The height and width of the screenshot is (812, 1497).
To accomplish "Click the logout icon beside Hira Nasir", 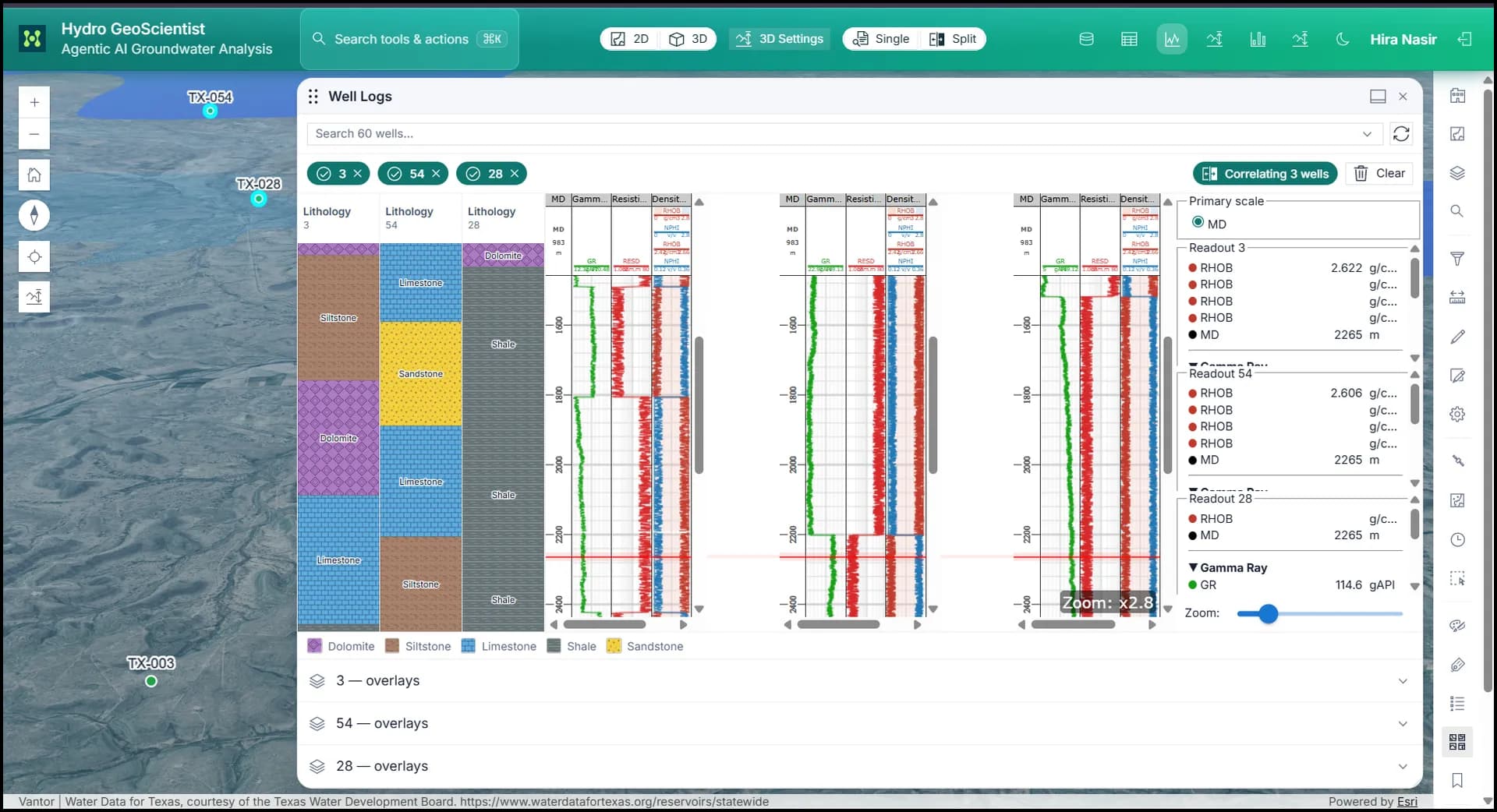I will click(1465, 39).
